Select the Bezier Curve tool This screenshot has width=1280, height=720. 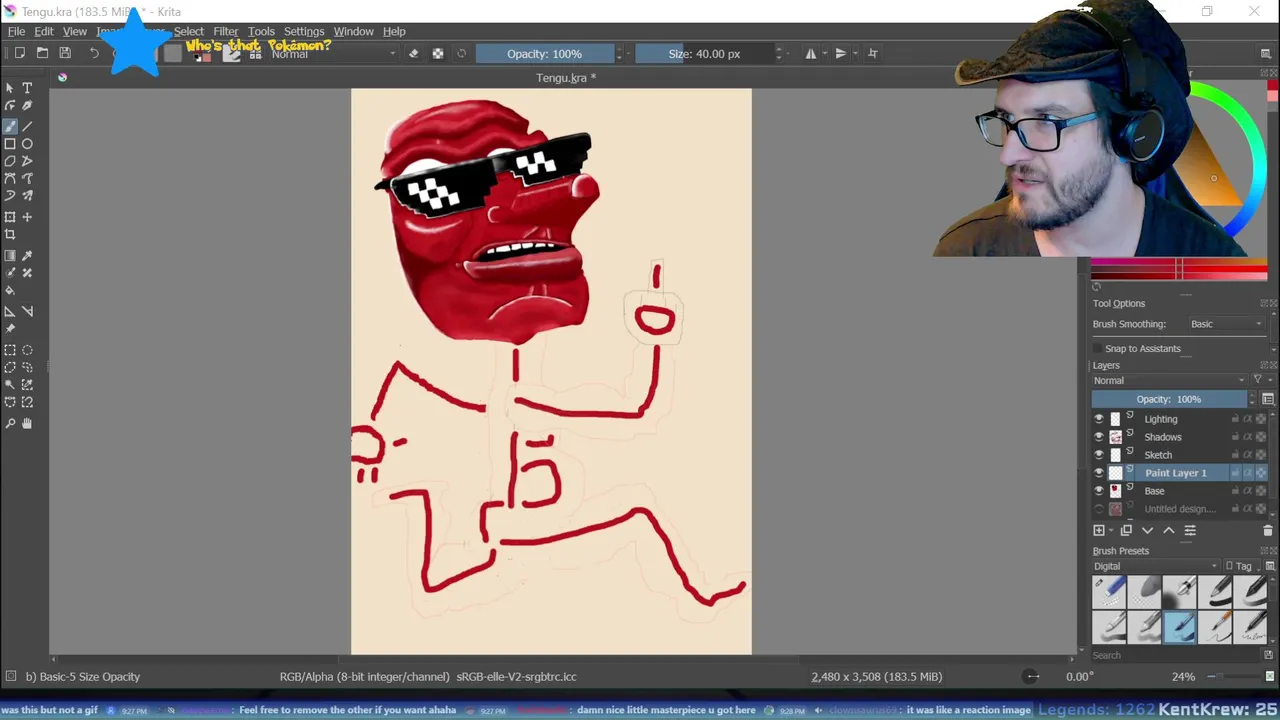tap(10, 178)
